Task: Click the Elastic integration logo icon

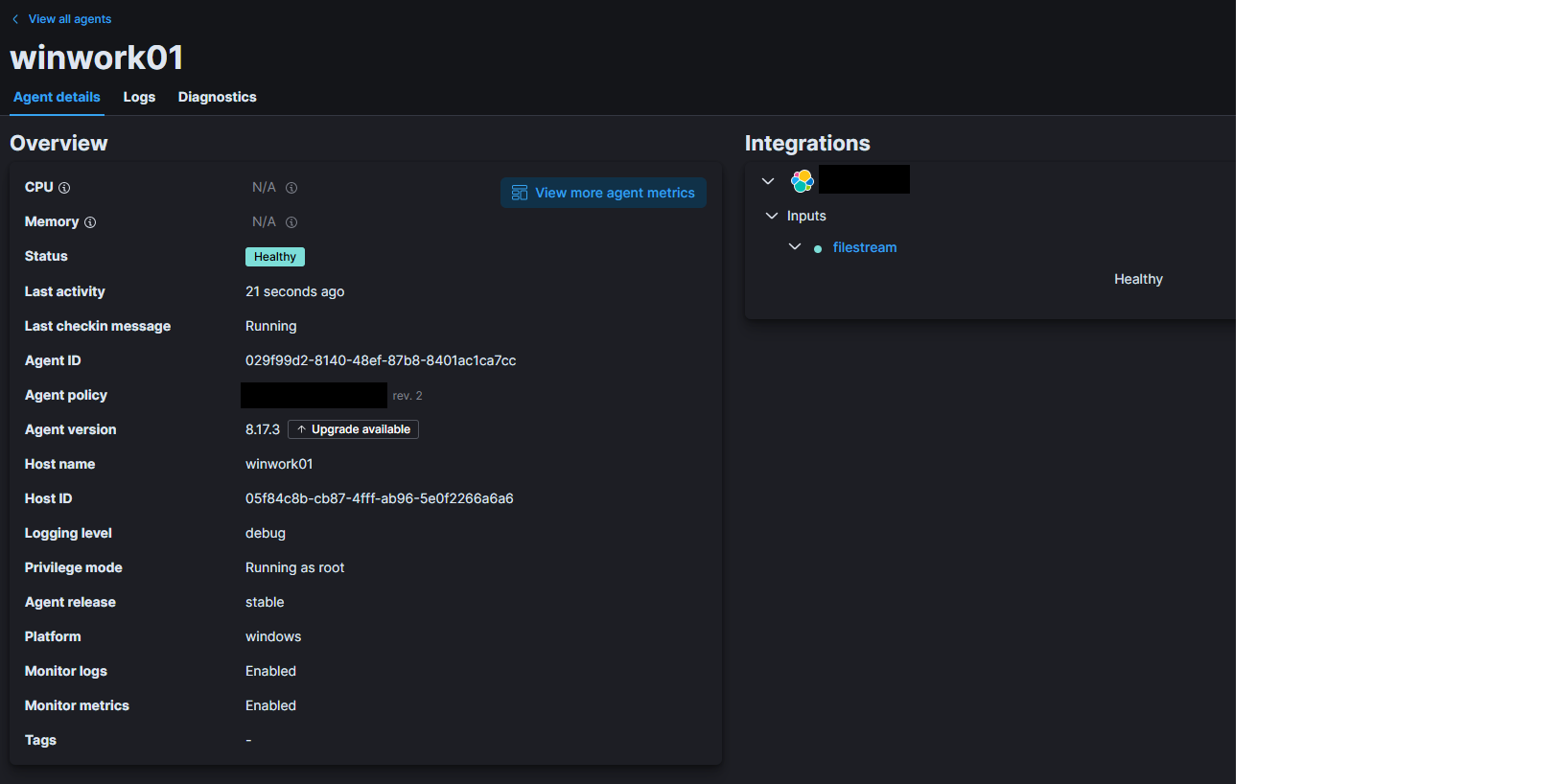Action: click(x=803, y=180)
